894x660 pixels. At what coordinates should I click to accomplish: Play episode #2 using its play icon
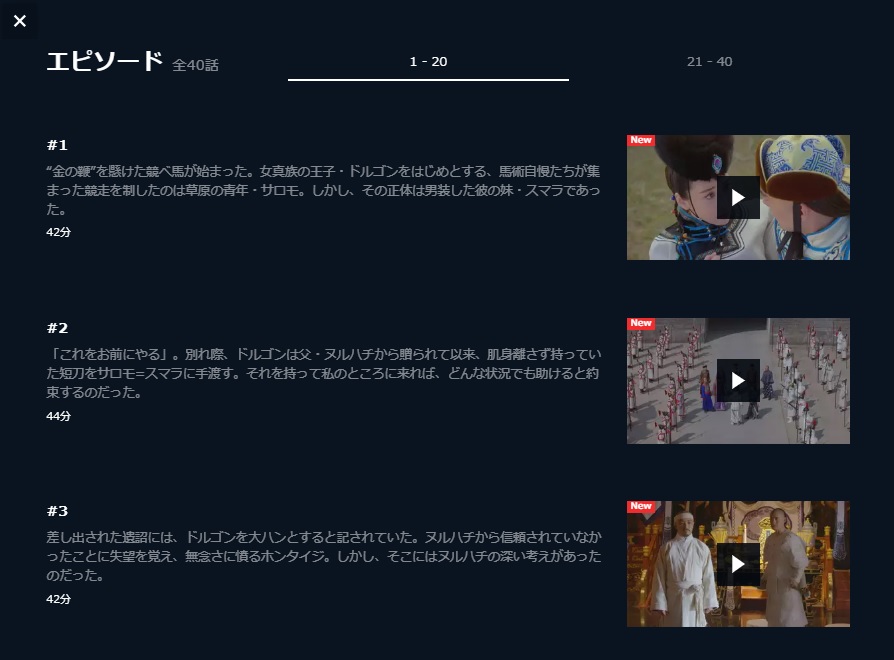click(x=738, y=381)
